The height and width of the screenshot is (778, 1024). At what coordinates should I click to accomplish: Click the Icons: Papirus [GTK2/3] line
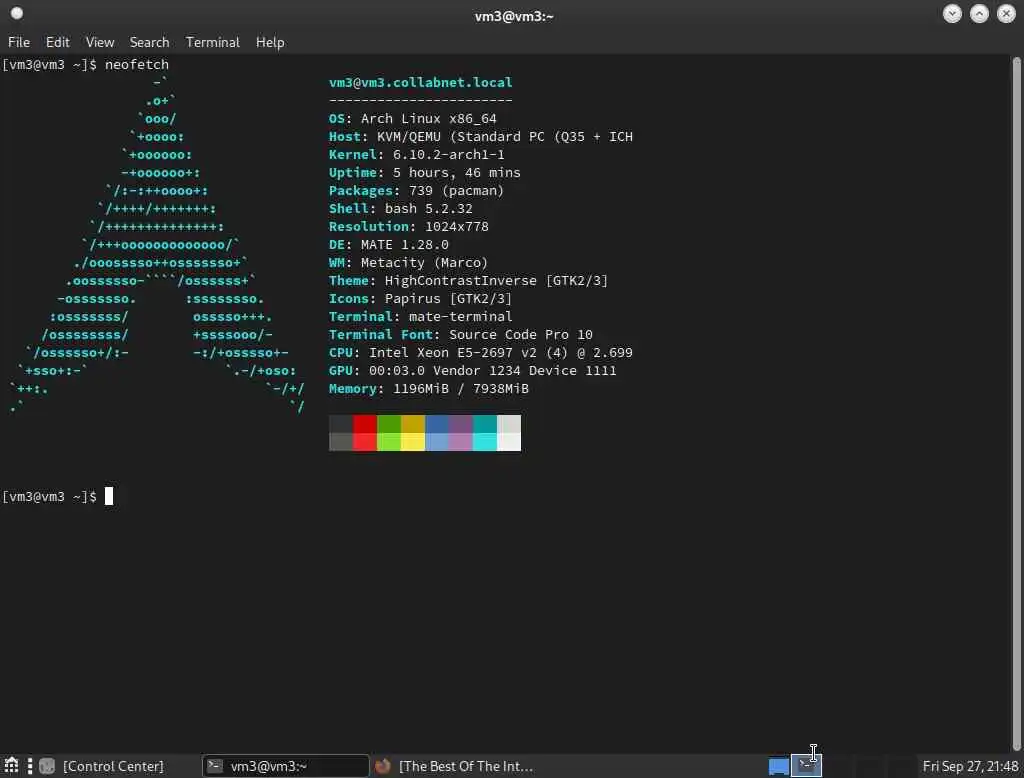[421, 299]
